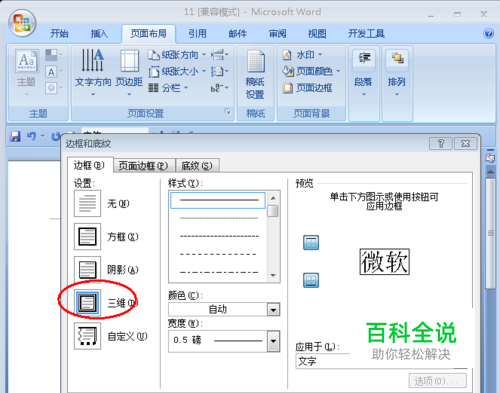Select Borders (边框) dialog tab
The width and height of the screenshot is (500, 393).
89,165
